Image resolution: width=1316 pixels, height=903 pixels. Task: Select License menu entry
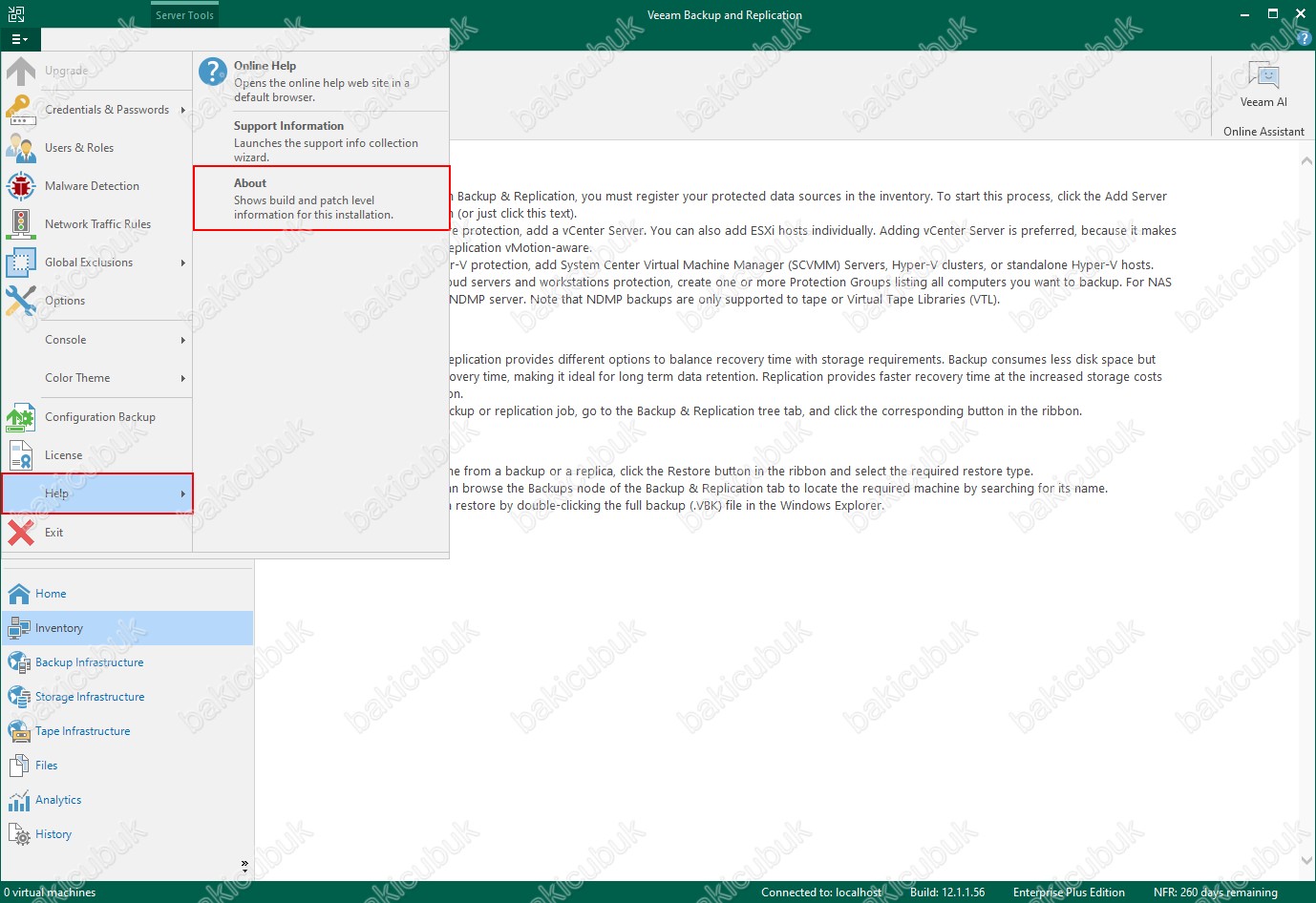point(97,455)
